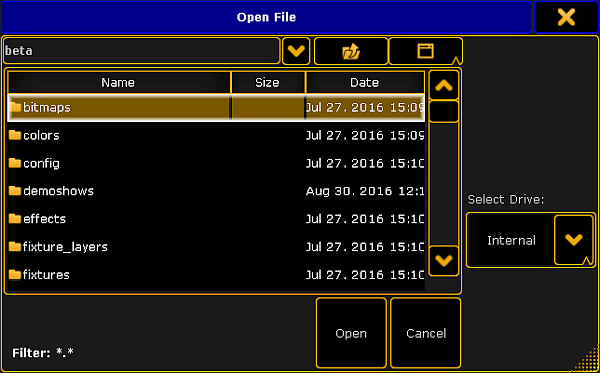Open the window view options icon

pyautogui.click(x=426, y=51)
